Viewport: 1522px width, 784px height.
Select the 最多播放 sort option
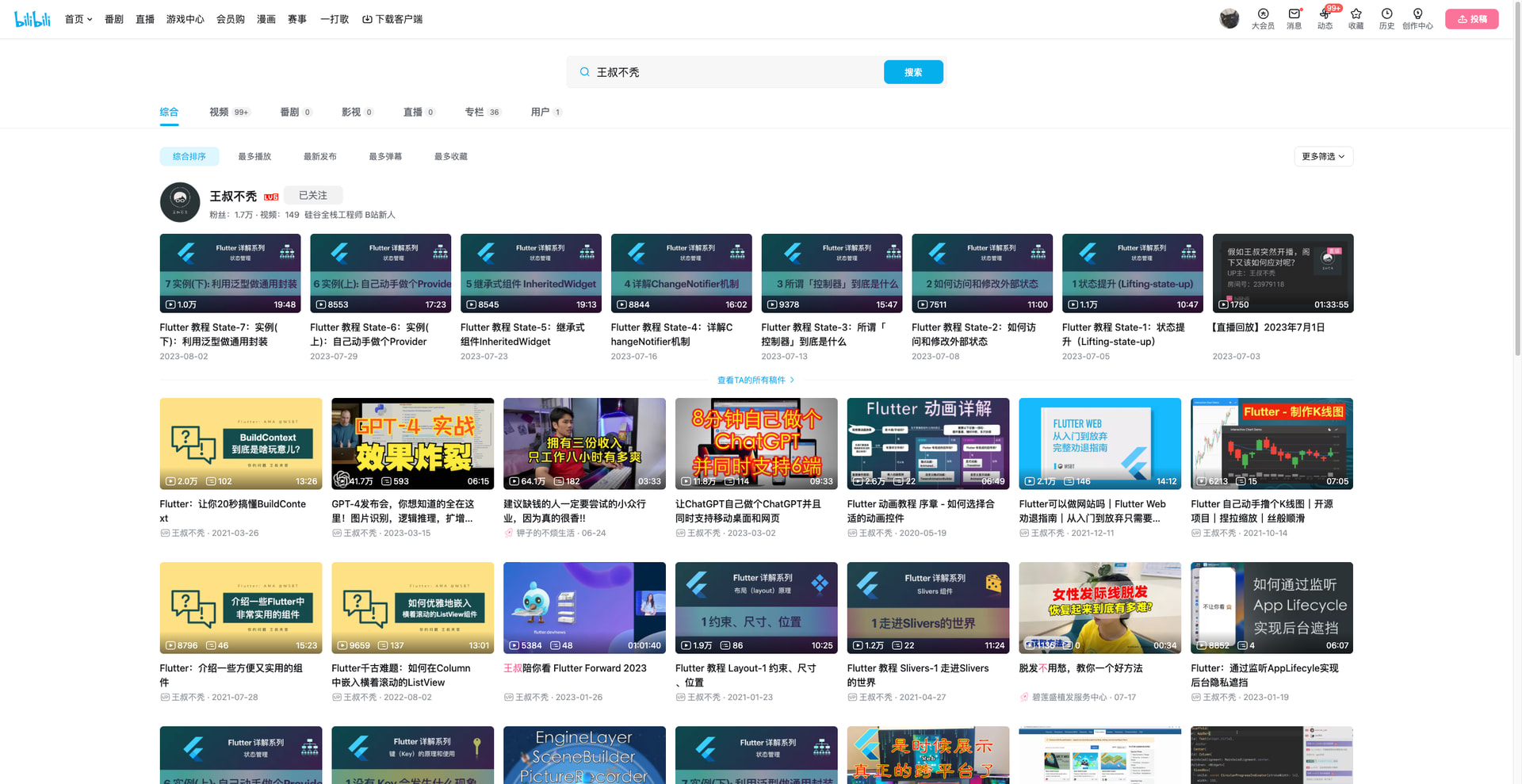pyautogui.click(x=254, y=156)
